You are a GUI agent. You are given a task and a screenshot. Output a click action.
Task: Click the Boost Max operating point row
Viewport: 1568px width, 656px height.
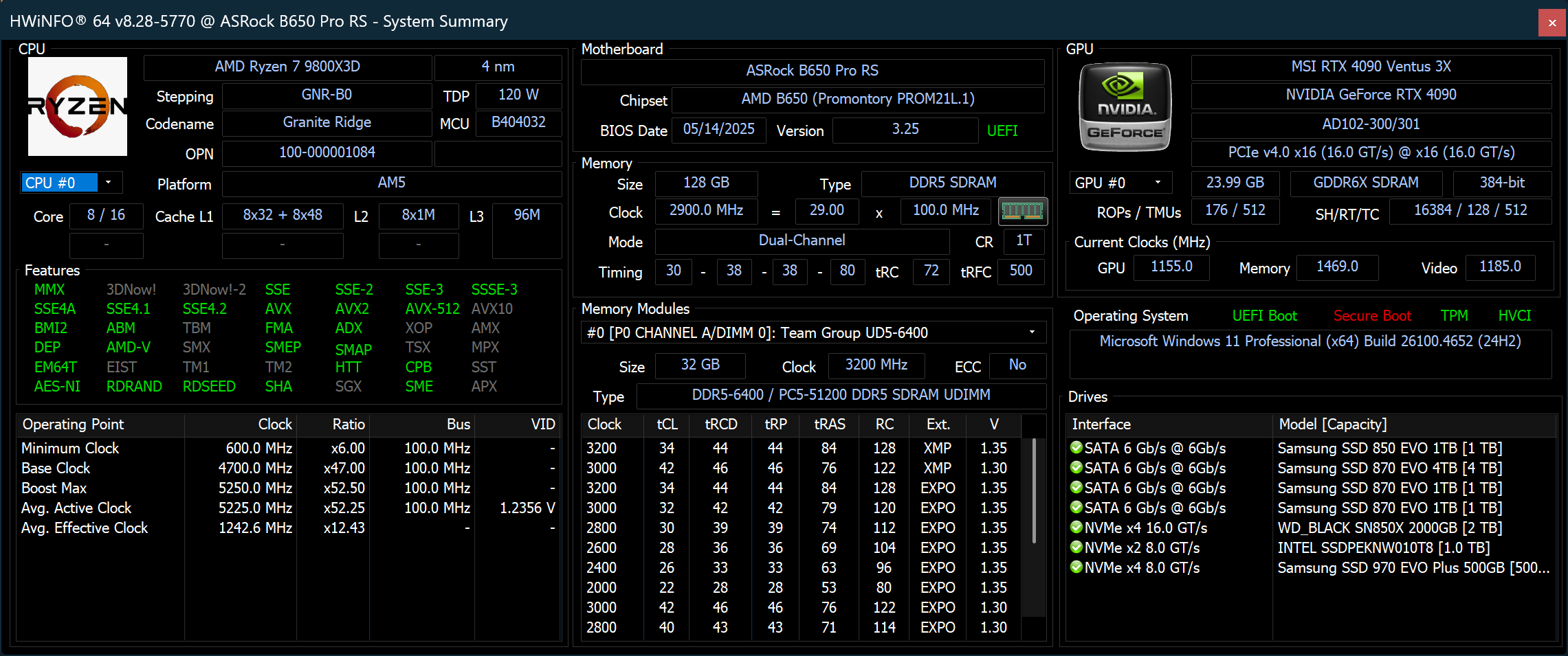[x=289, y=488]
